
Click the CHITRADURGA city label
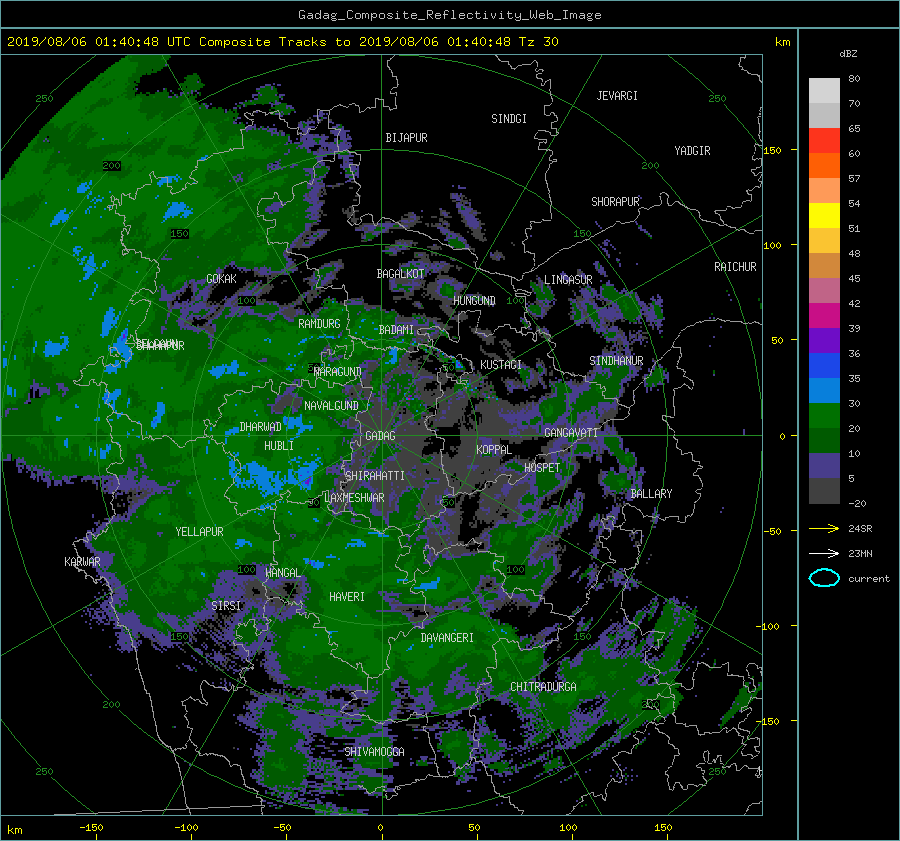543,687
